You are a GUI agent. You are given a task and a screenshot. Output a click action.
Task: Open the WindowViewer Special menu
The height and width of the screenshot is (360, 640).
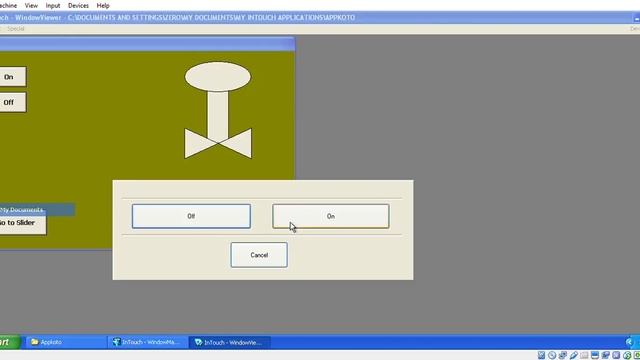[16, 29]
